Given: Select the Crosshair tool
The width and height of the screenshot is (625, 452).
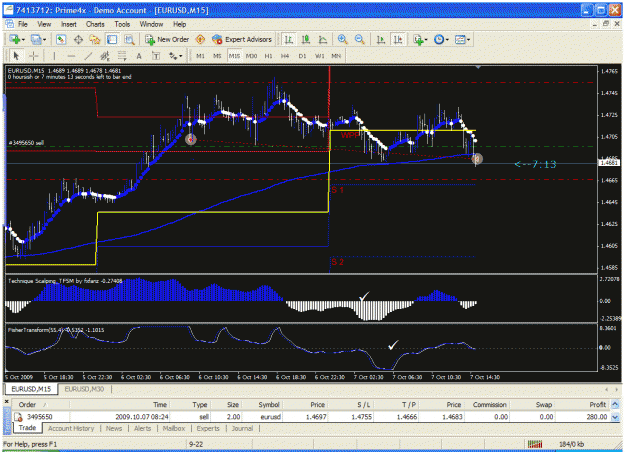Looking at the screenshot, I should click(34, 56).
